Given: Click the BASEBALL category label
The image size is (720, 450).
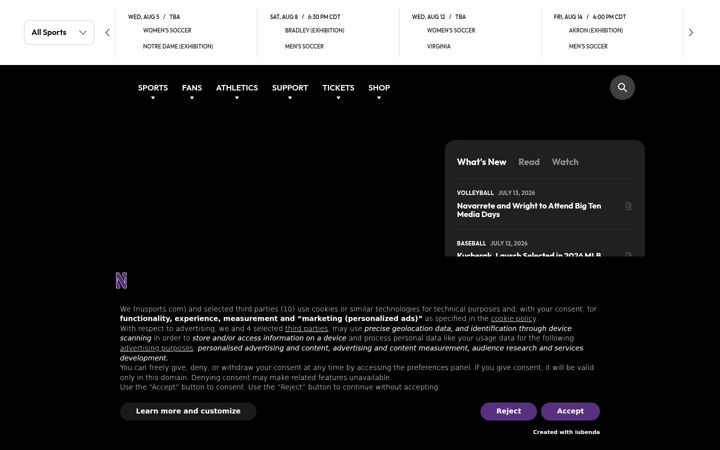Looking at the screenshot, I should pyautogui.click(x=471, y=243).
